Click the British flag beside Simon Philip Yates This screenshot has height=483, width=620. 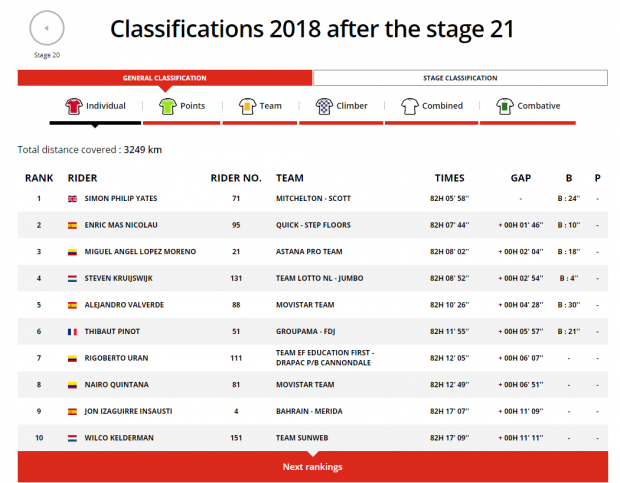click(x=72, y=199)
